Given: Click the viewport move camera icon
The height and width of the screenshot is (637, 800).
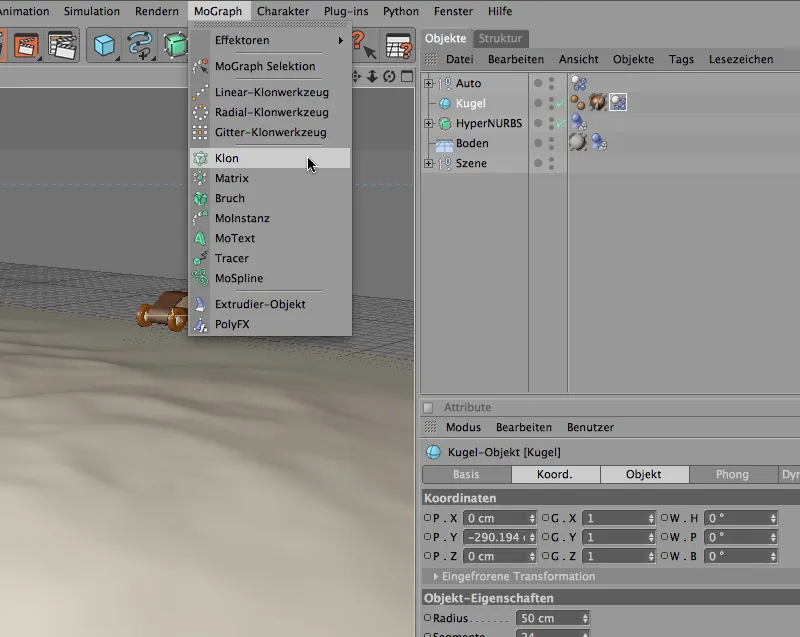Looking at the screenshot, I should [356, 77].
